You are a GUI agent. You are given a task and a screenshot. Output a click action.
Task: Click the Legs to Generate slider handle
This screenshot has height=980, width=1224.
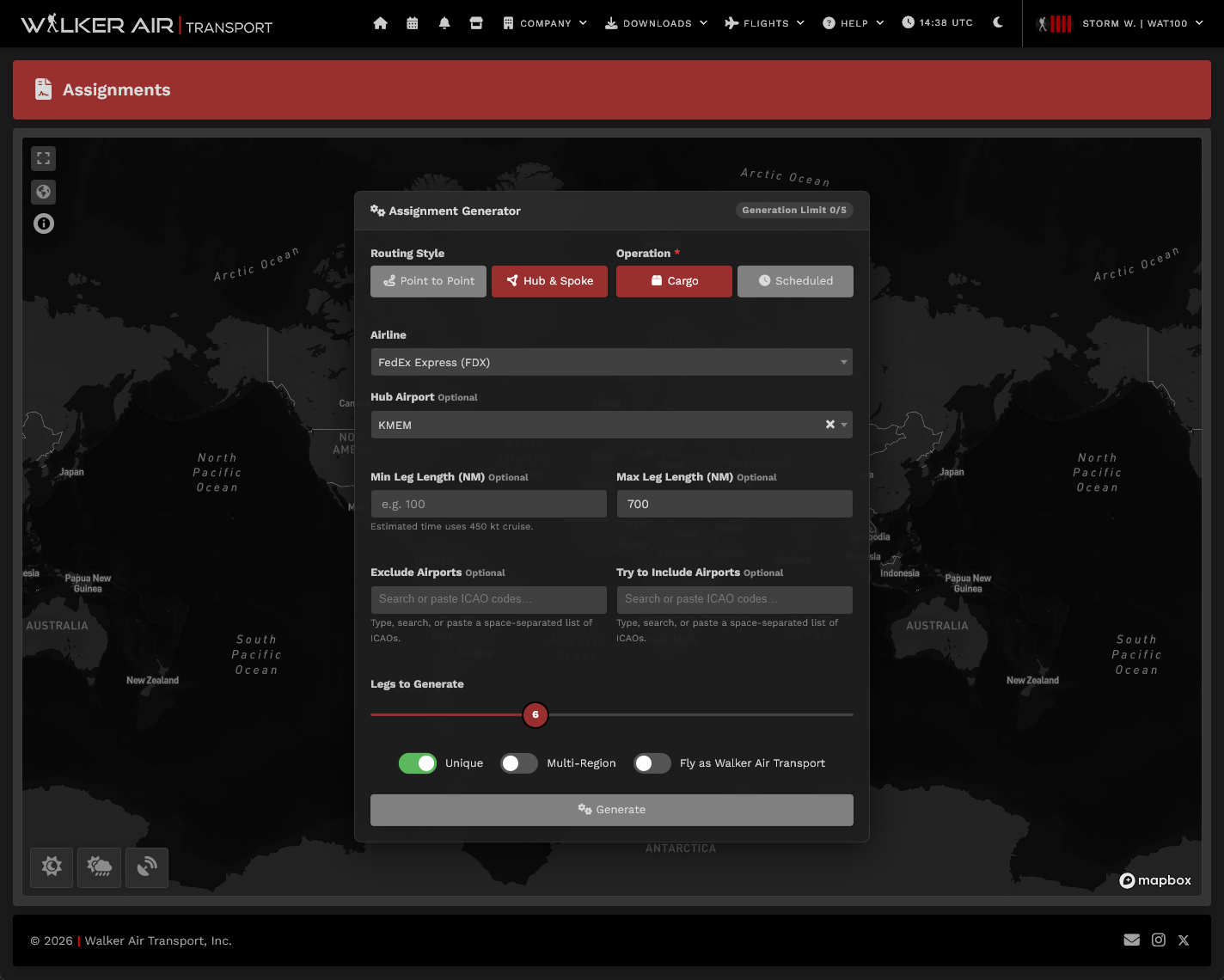point(535,714)
